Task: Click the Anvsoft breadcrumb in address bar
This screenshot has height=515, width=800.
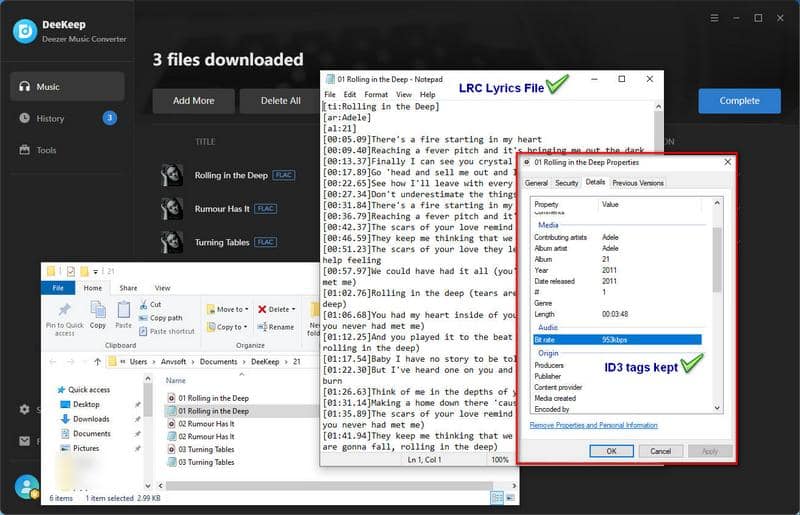Action: click(173, 361)
